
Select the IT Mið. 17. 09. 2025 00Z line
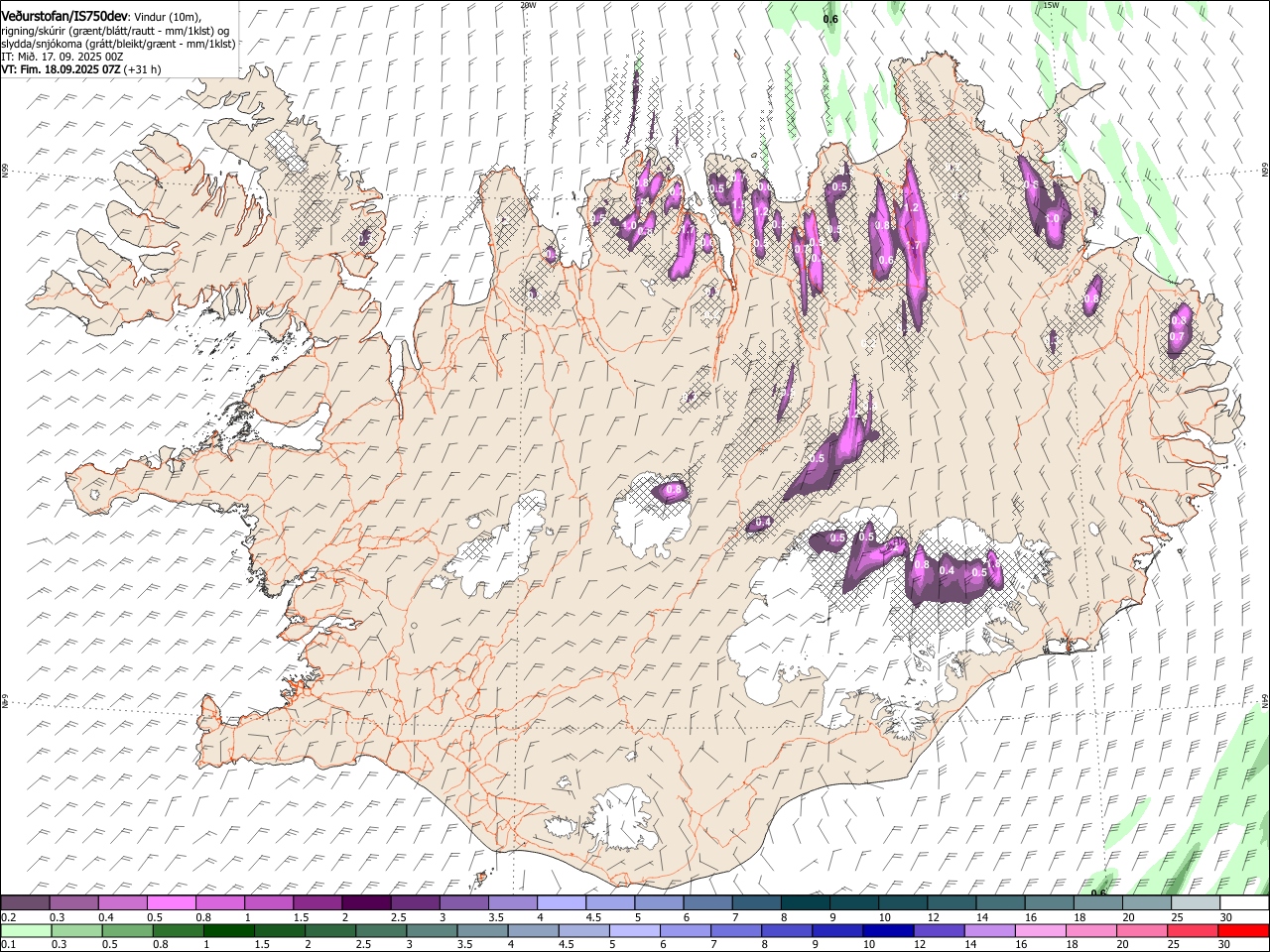click(62, 57)
